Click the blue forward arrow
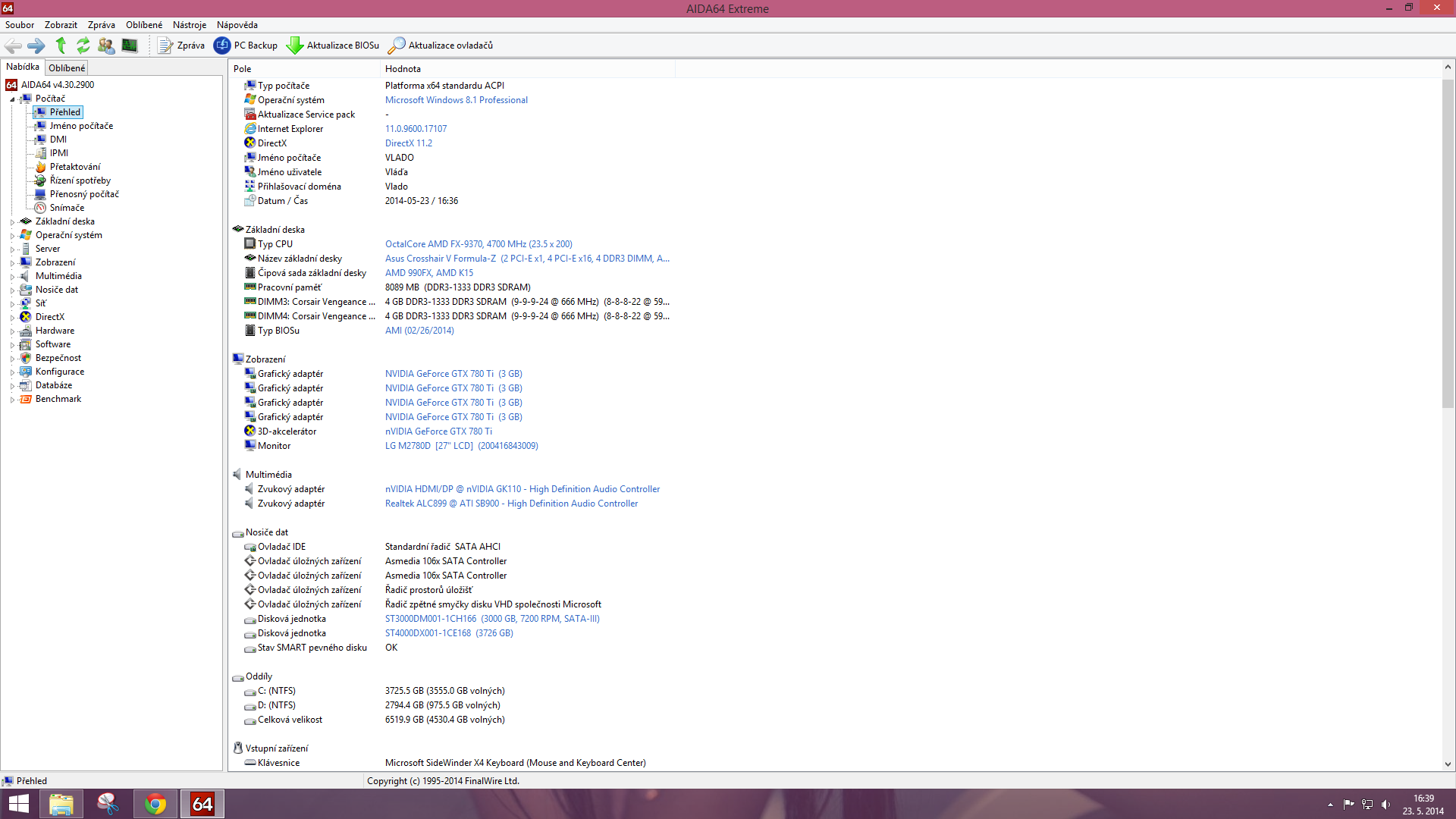The height and width of the screenshot is (819, 1456). point(36,45)
